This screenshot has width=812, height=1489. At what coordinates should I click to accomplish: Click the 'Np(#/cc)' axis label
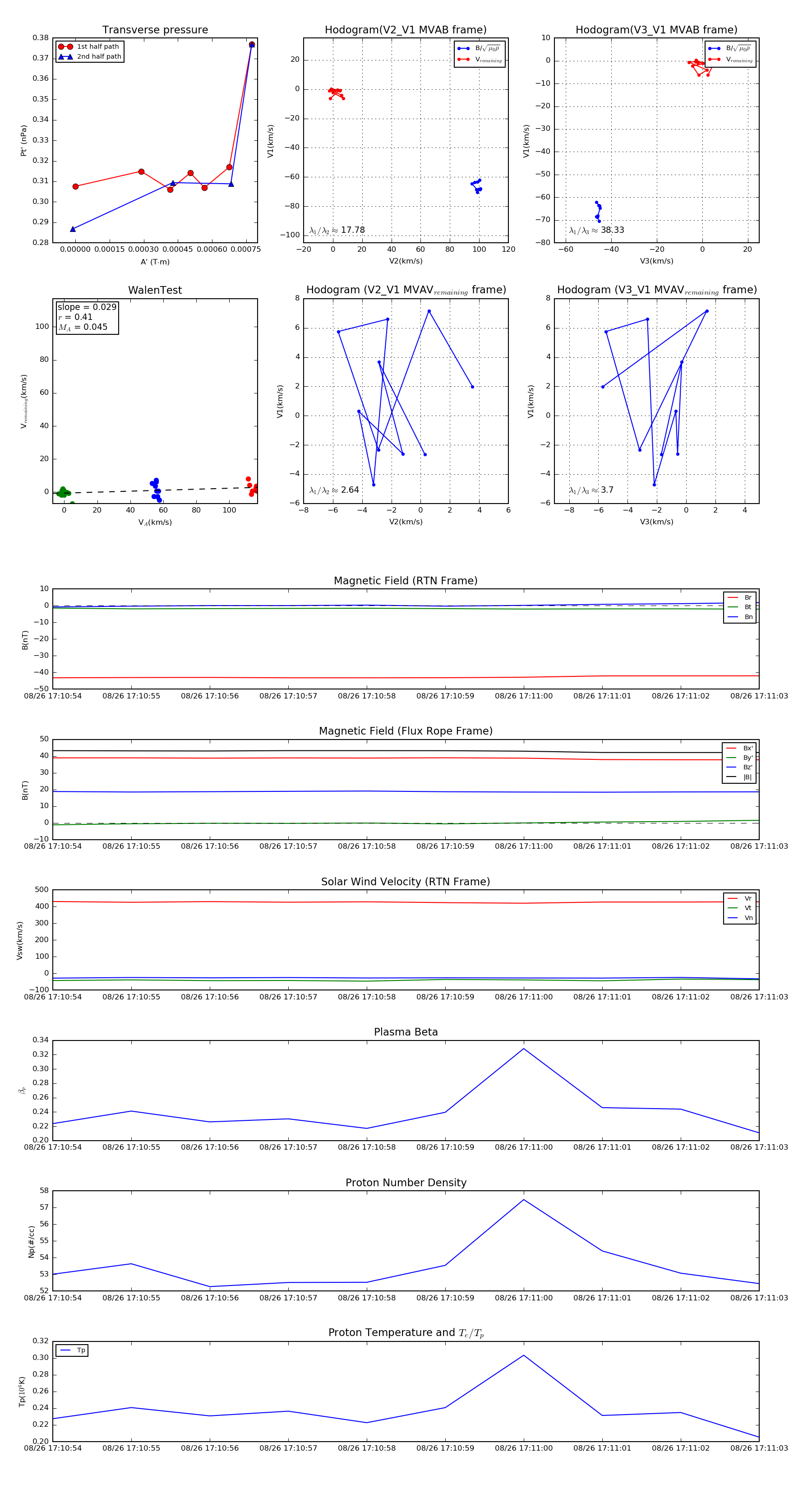(x=31, y=1242)
